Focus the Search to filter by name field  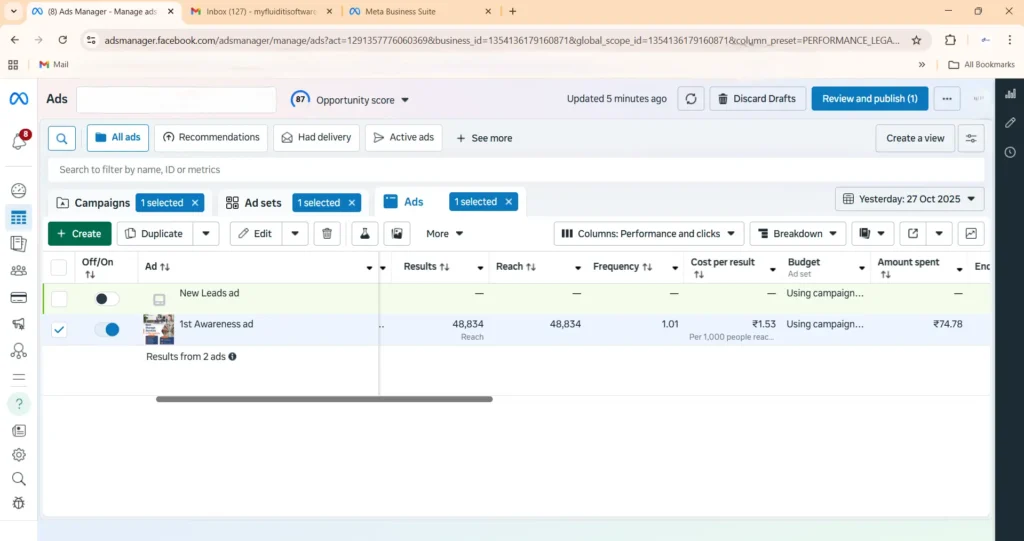tap(516, 170)
